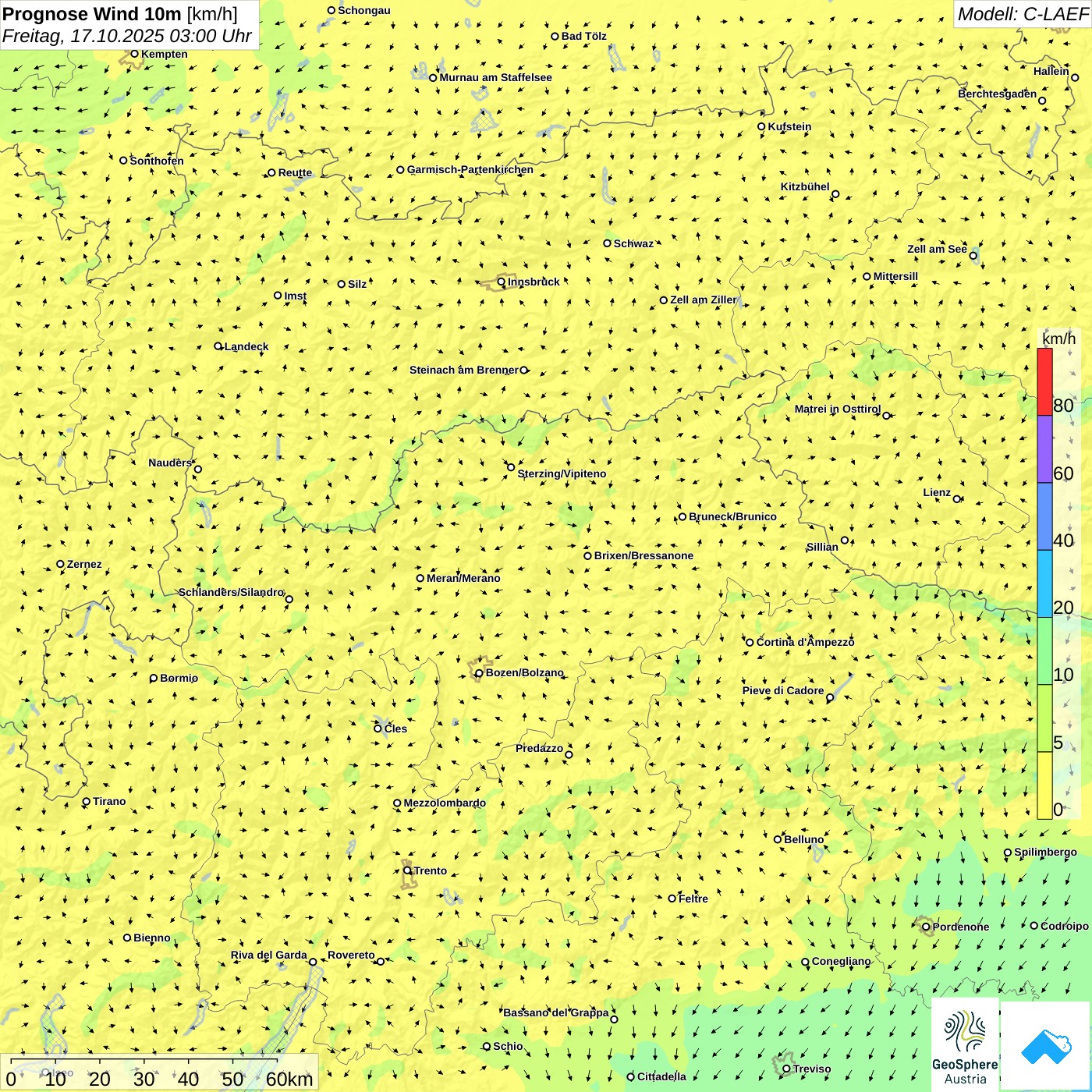Click the 'Kitzbühel' label
The image size is (1092, 1092).
(x=805, y=186)
